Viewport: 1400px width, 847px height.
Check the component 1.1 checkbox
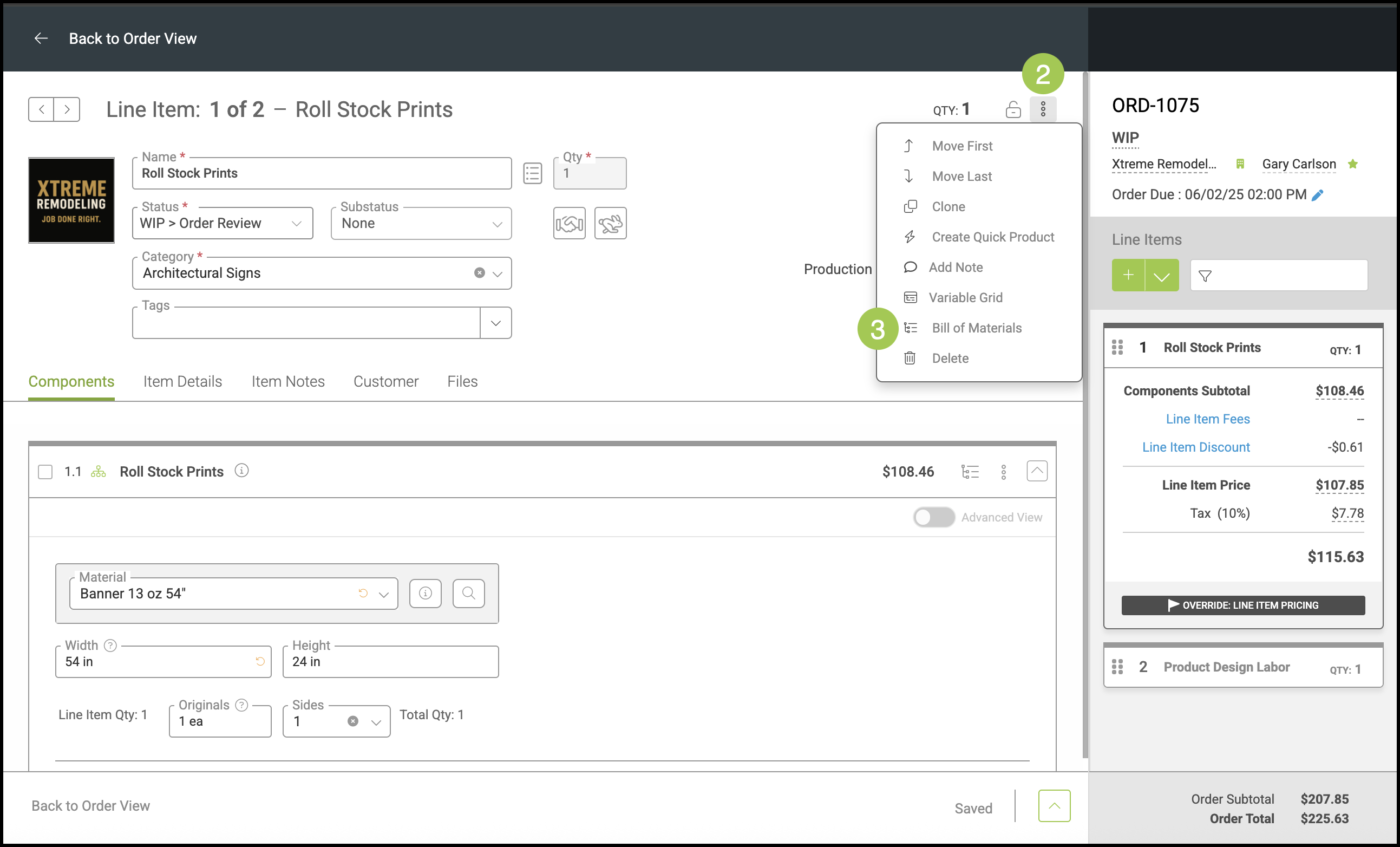coord(45,472)
